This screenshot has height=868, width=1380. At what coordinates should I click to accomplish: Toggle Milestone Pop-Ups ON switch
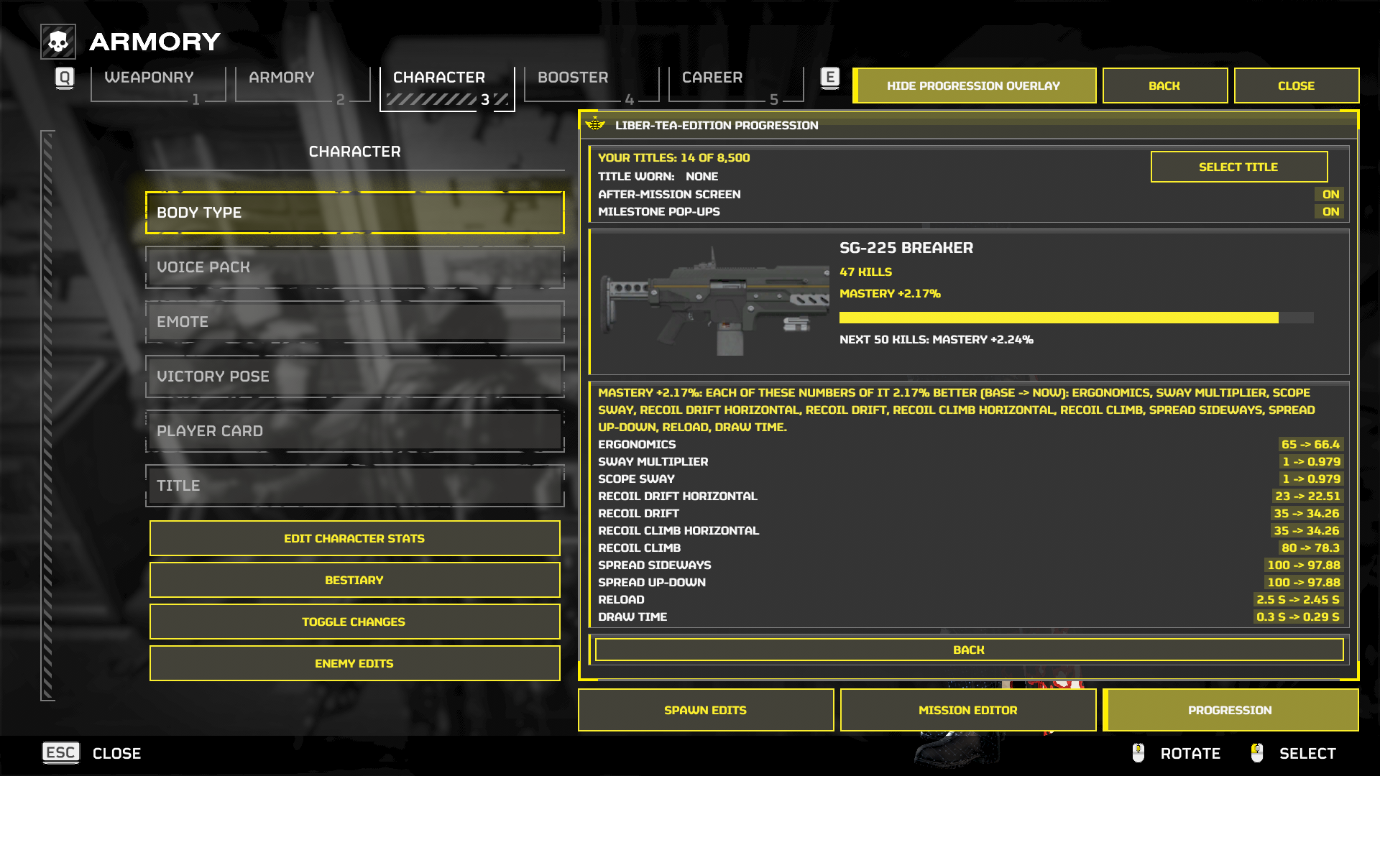point(1330,211)
